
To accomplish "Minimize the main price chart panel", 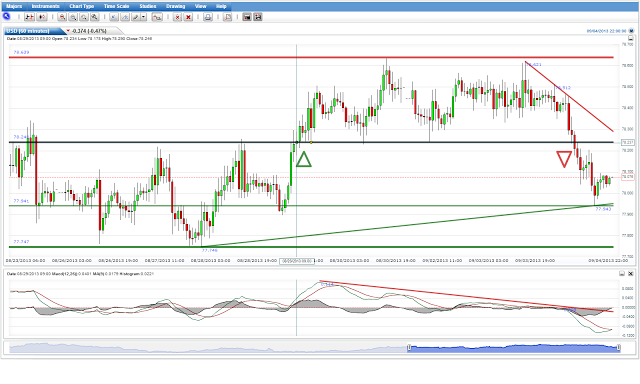I will click(x=631, y=38).
